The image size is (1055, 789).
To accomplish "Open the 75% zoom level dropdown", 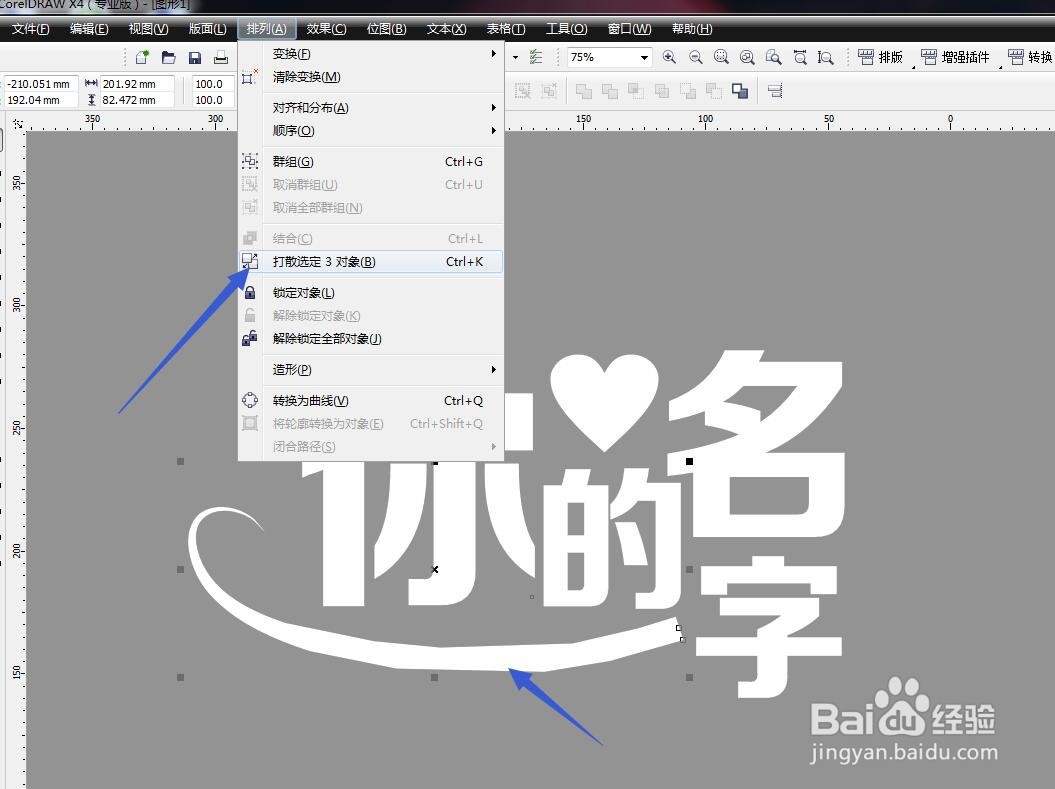I will [644, 58].
